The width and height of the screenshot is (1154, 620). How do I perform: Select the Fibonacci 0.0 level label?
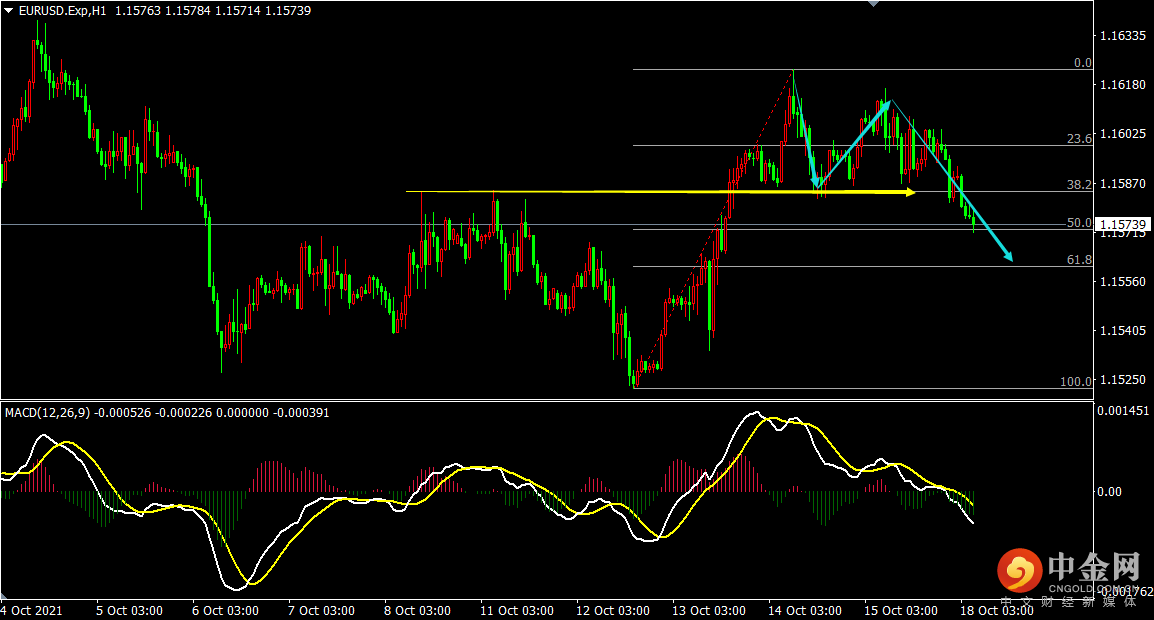pyautogui.click(x=1083, y=63)
